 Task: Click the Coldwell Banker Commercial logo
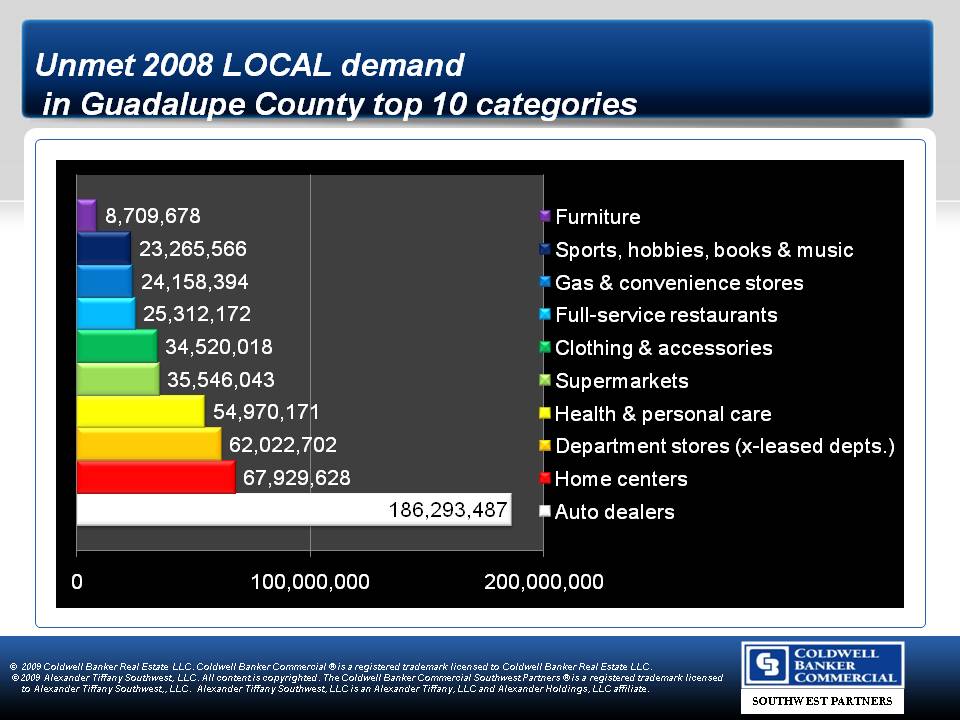click(x=821, y=664)
